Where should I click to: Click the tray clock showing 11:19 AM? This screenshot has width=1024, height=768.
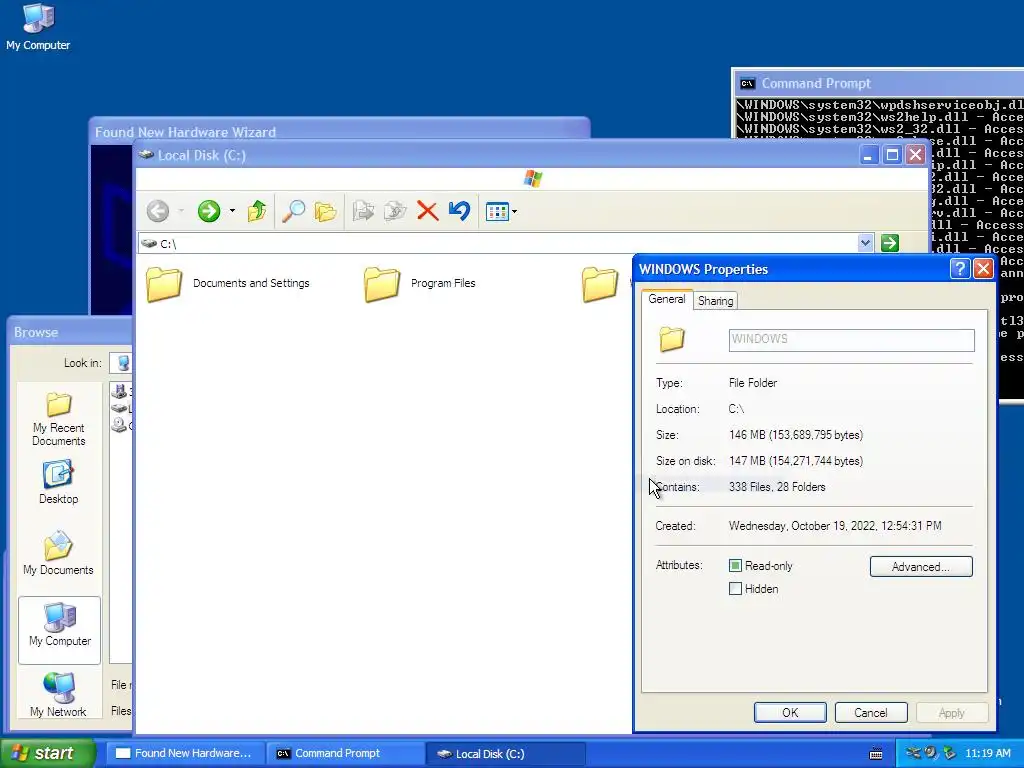(x=988, y=754)
